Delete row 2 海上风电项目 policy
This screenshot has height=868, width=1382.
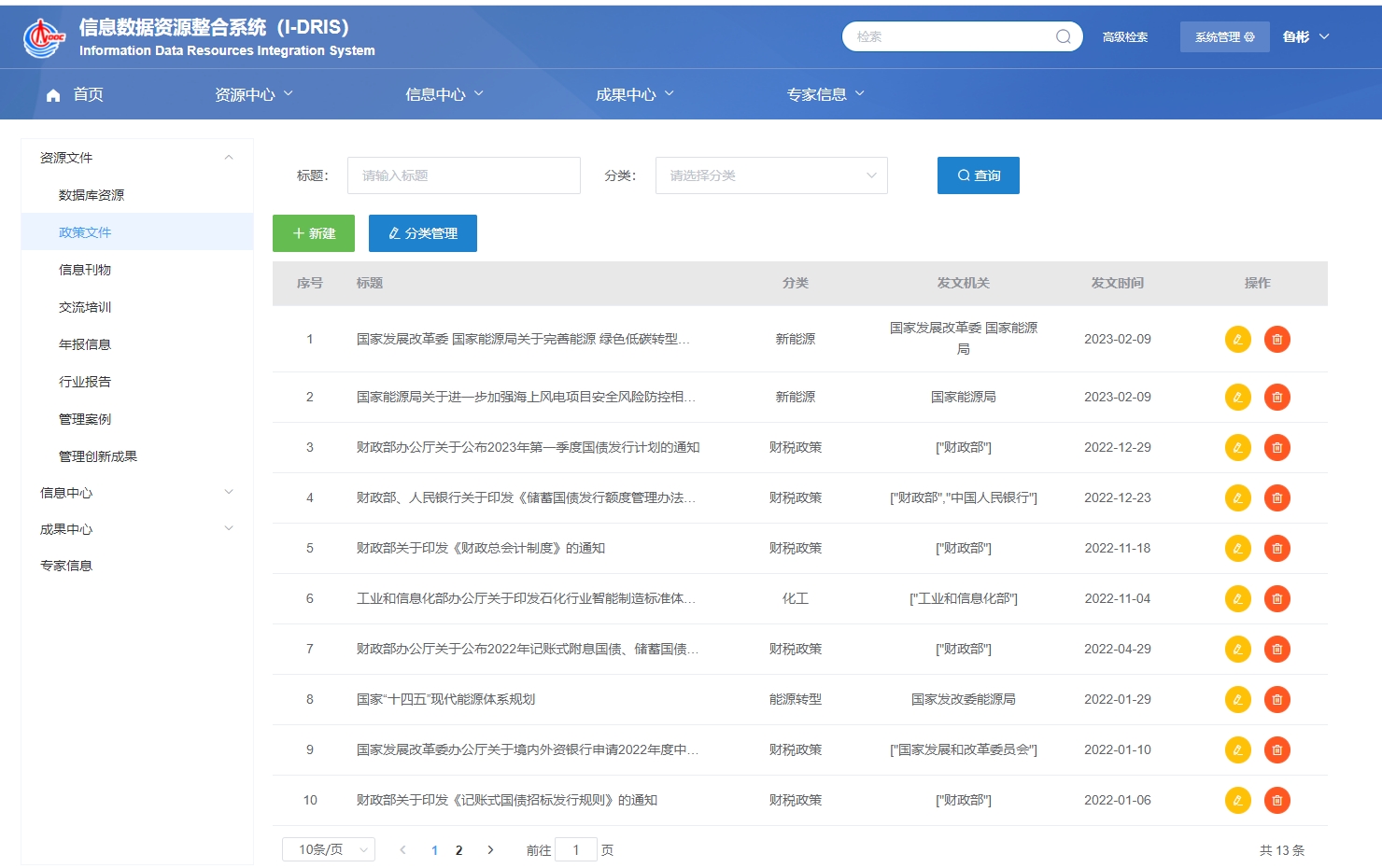pyautogui.click(x=1276, y=397)
